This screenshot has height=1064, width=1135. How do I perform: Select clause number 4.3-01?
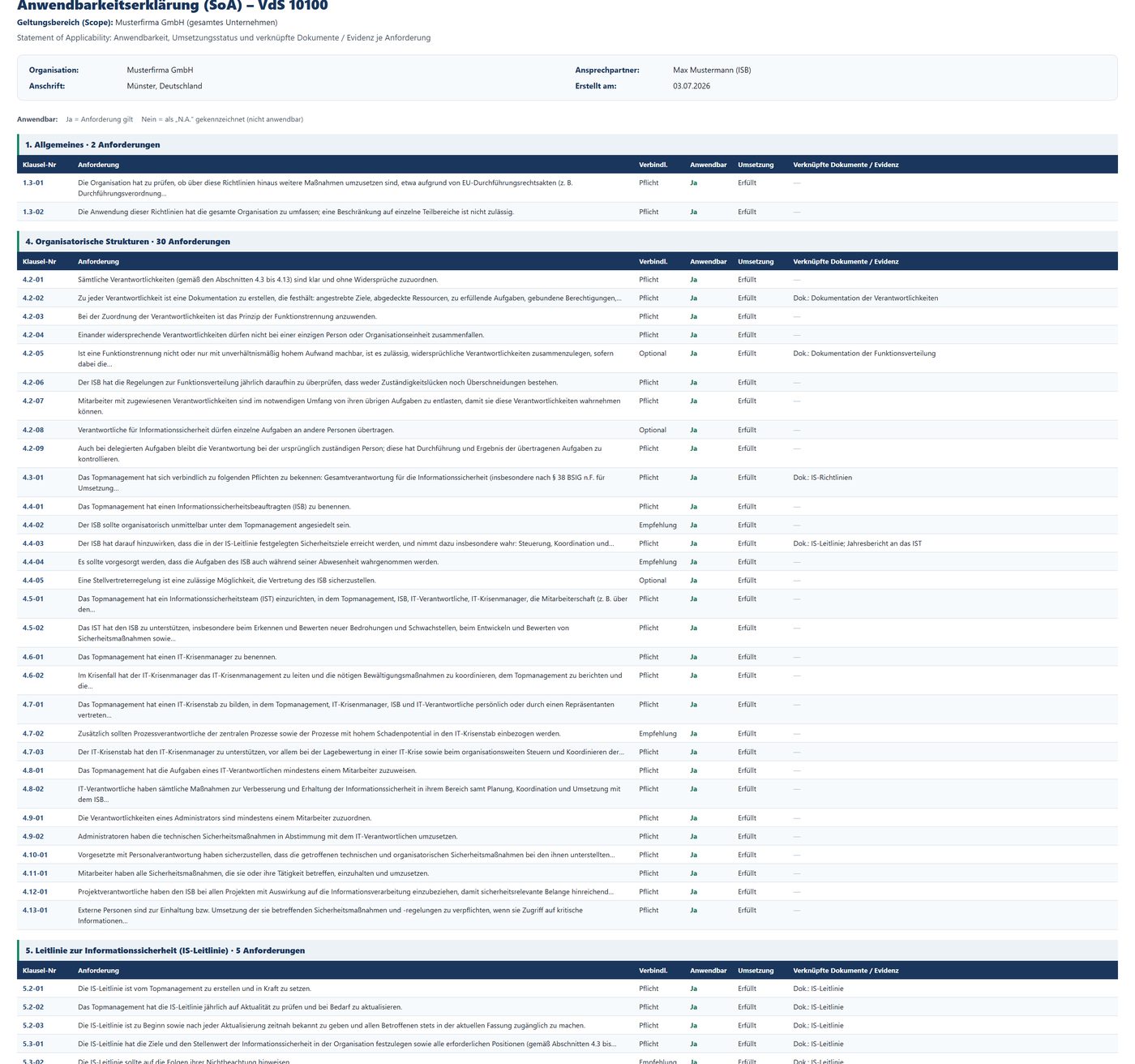(33, 478)
